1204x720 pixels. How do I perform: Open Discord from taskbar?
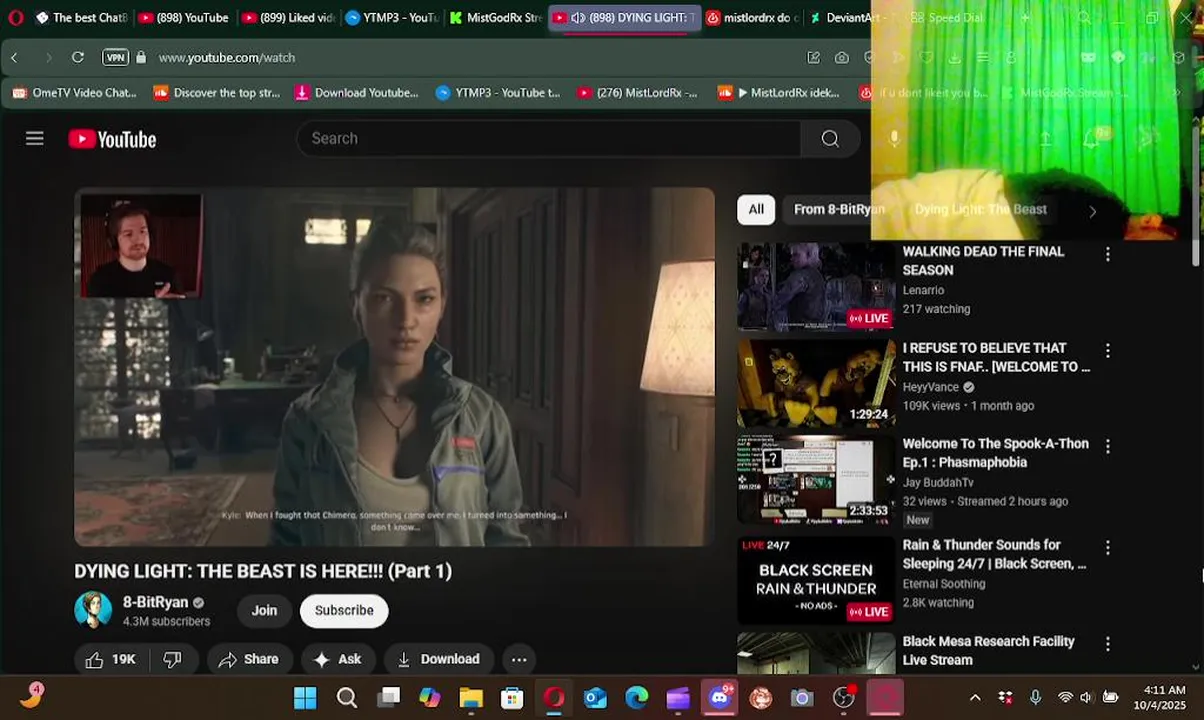point(720,698)
